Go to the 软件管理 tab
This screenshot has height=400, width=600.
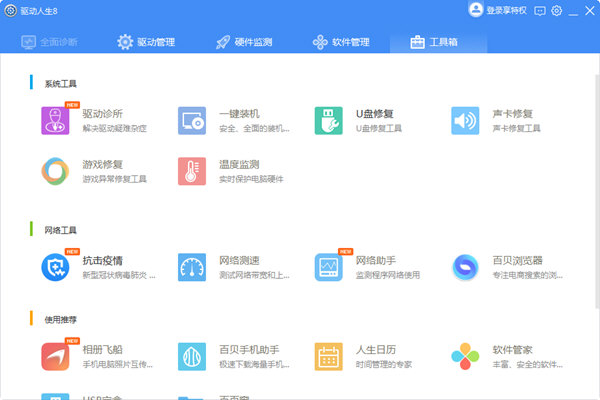pos(341,42)
